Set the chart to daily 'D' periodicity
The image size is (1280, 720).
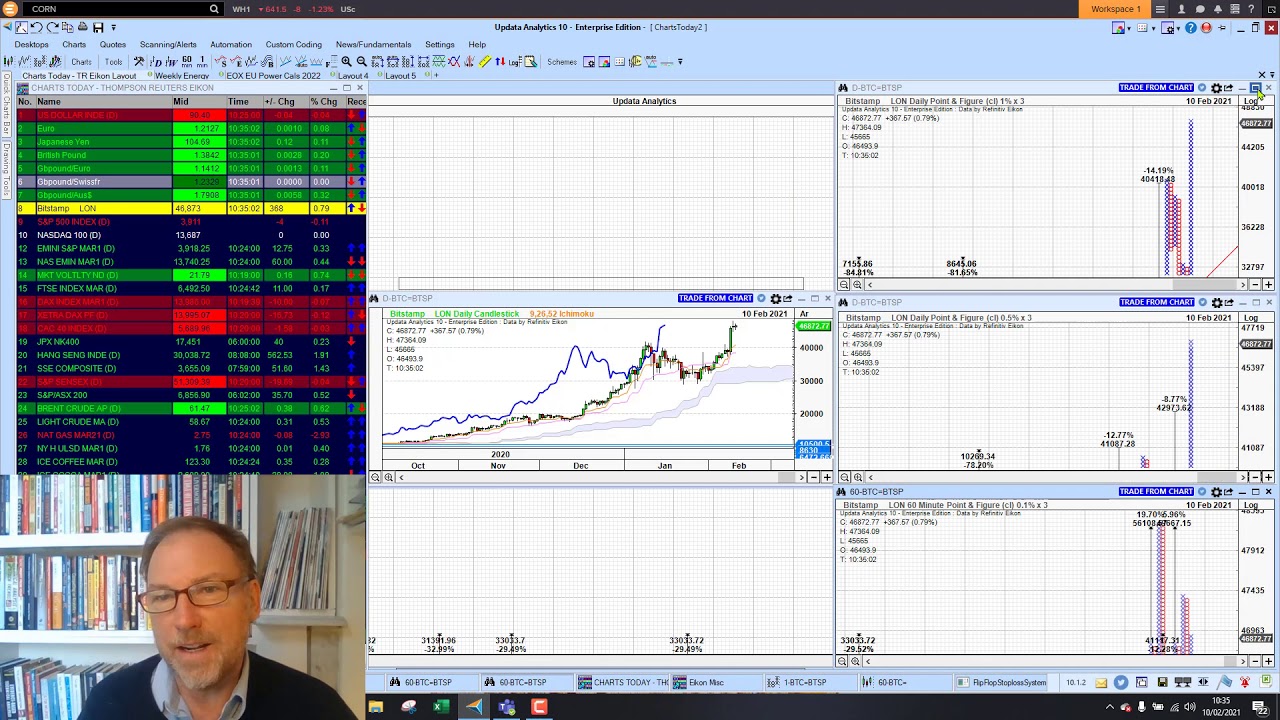pos(156,61)
